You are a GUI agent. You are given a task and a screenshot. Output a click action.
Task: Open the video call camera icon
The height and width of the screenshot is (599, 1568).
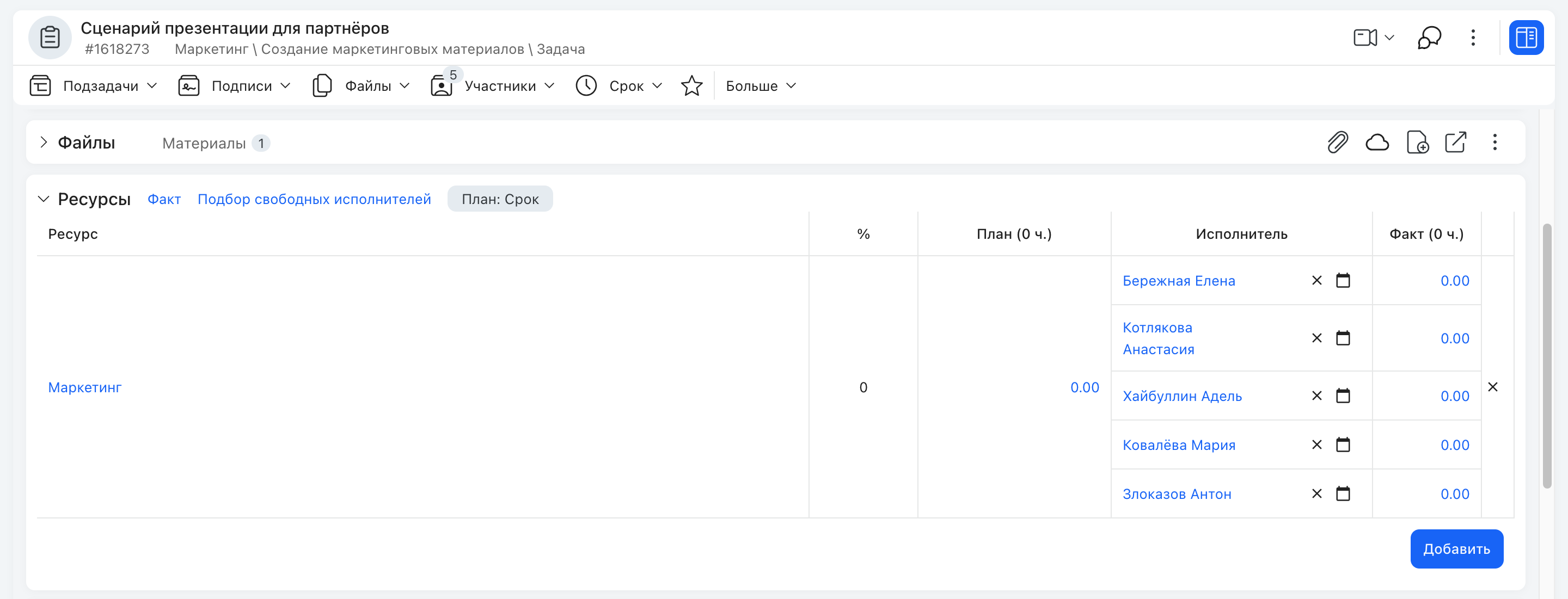1365,38
